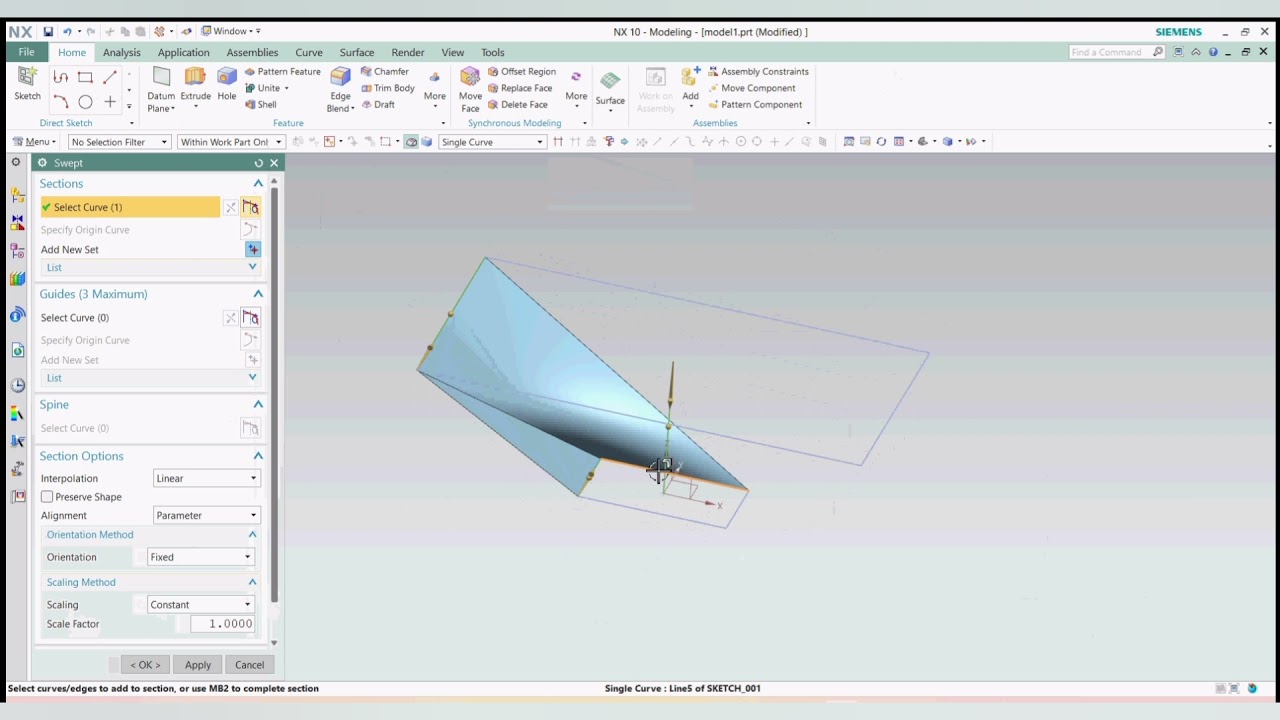
Task: Open the Swept dialog settings gear
Action: tap(42, 163)
